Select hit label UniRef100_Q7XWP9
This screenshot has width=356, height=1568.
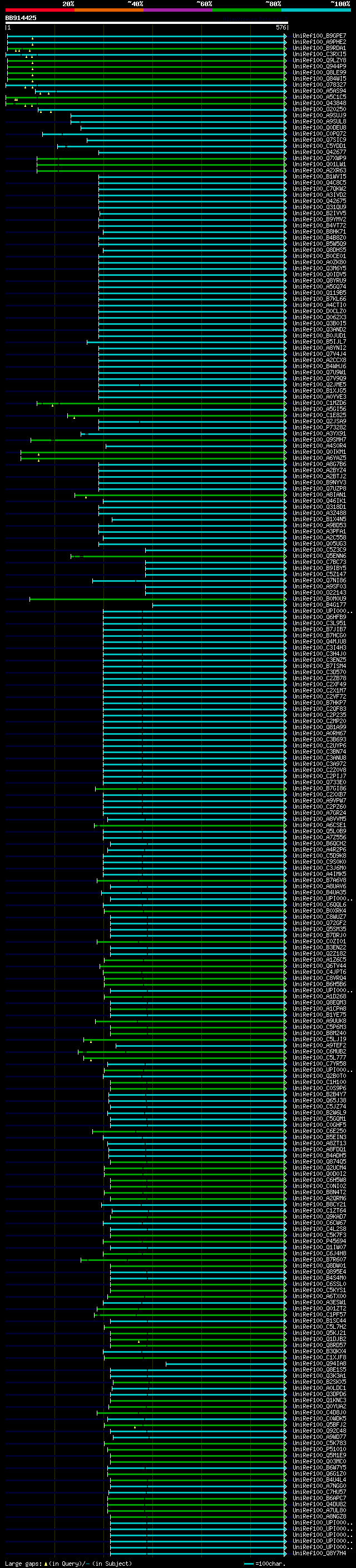coord(319,159)
